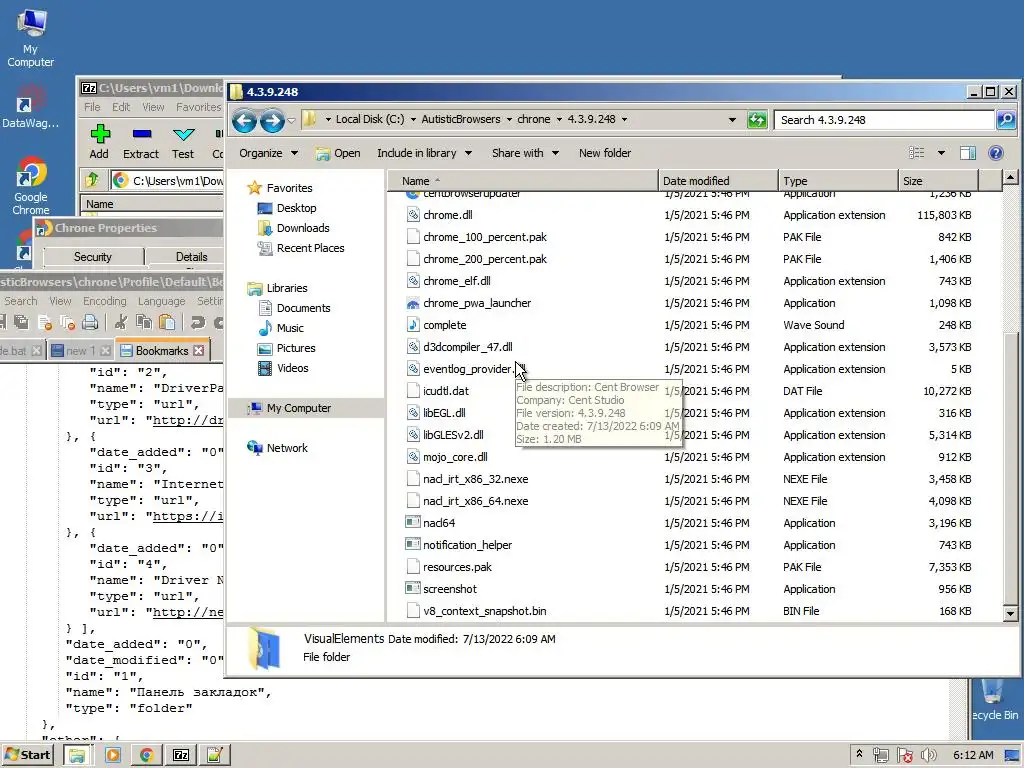Click the change view icon in Explorer
The width and height of the screenshot is (1024, 768).
(x=916, y=153)
